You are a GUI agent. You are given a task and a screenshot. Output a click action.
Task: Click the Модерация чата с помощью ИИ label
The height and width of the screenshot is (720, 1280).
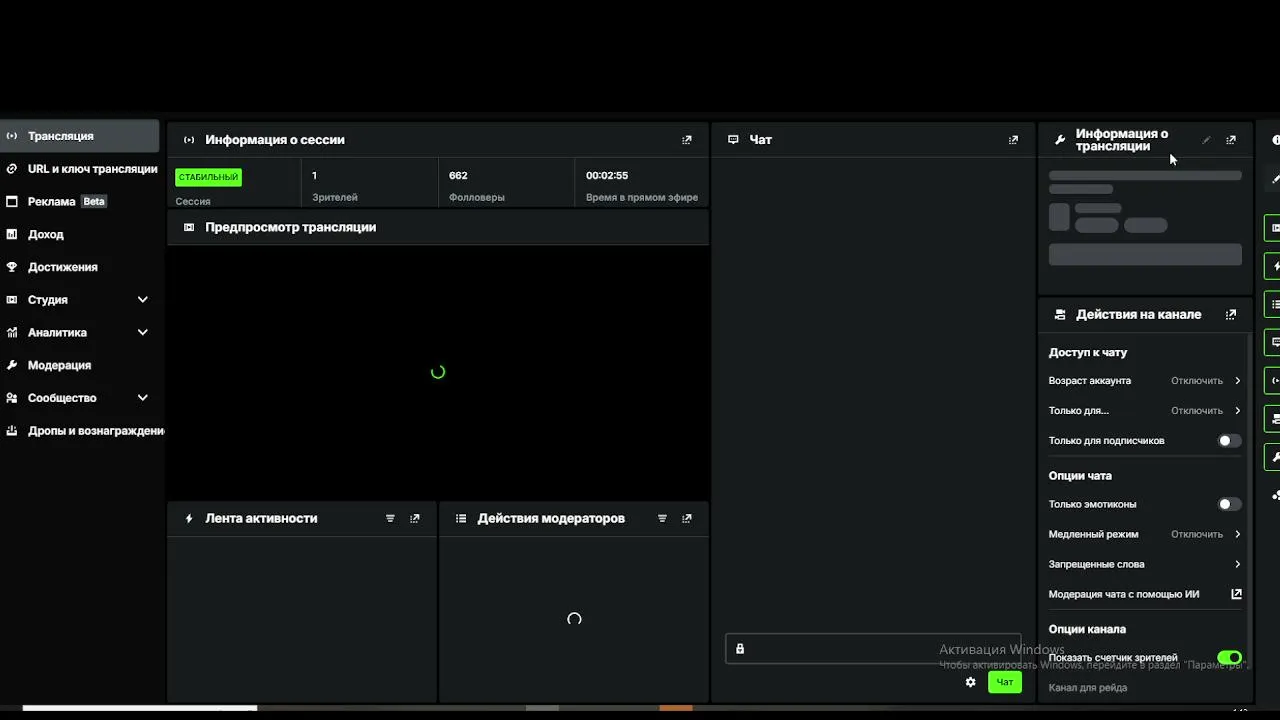(x=1124, y=594)
